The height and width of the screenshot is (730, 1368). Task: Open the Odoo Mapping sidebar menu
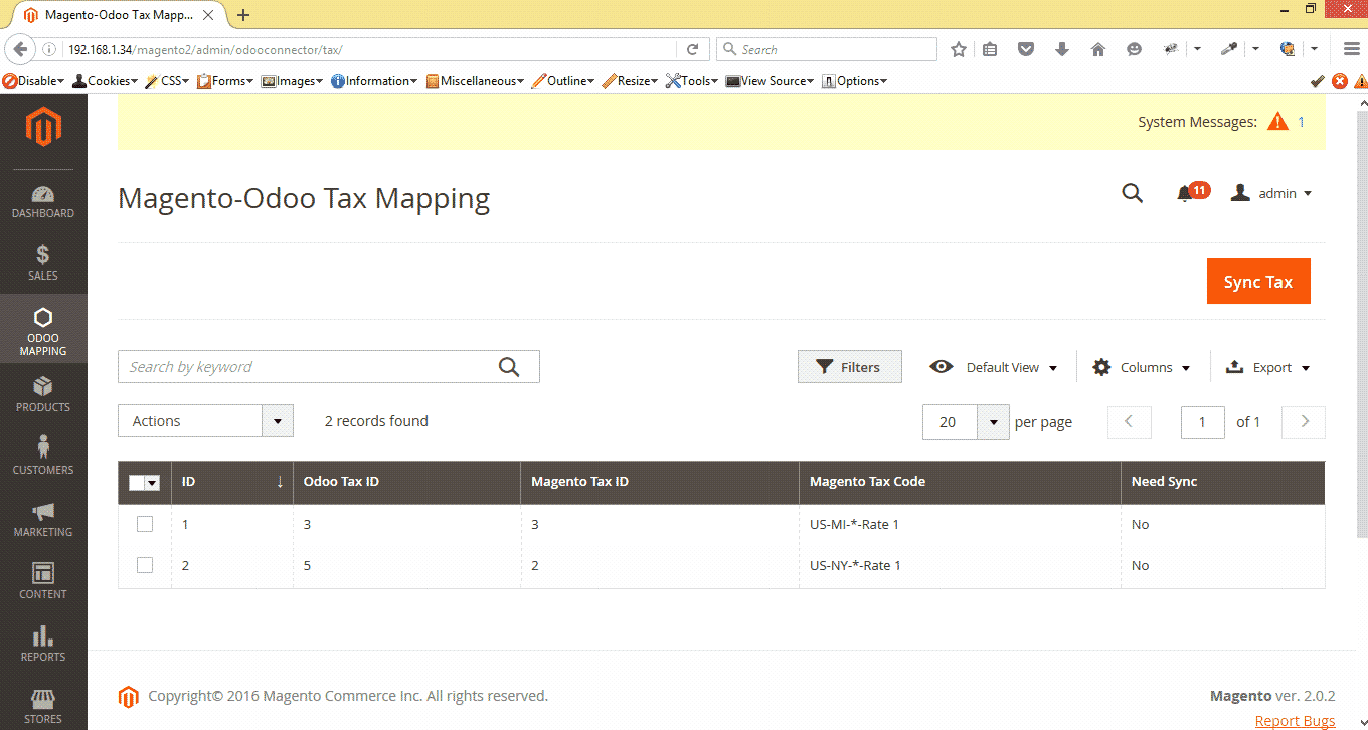point(43,331)
